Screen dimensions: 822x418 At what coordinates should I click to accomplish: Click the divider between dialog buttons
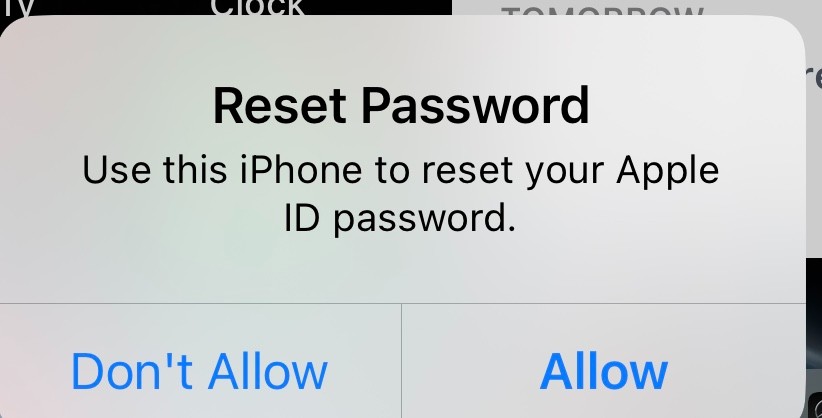coord(402,361)
